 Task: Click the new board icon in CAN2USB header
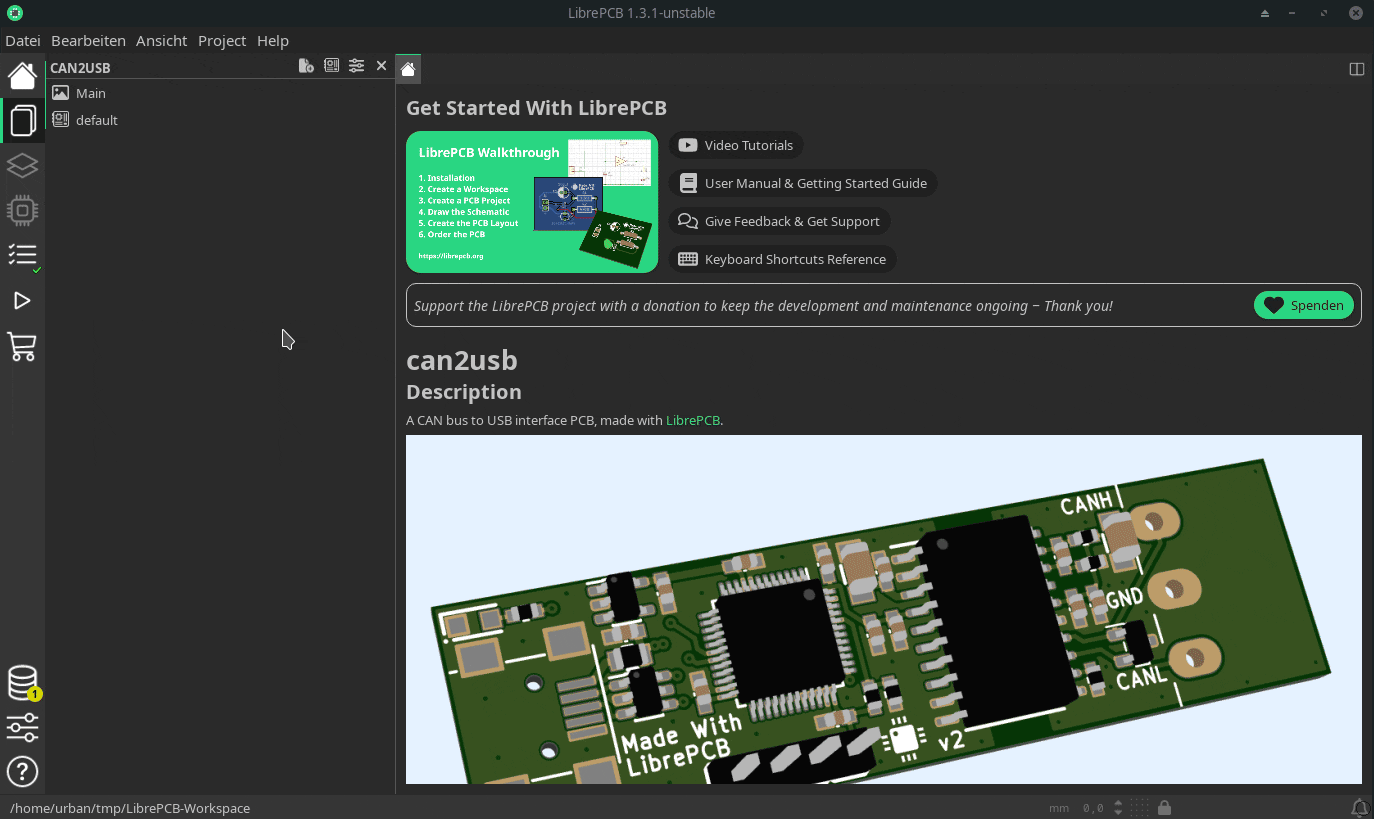(x=331, y=66)
